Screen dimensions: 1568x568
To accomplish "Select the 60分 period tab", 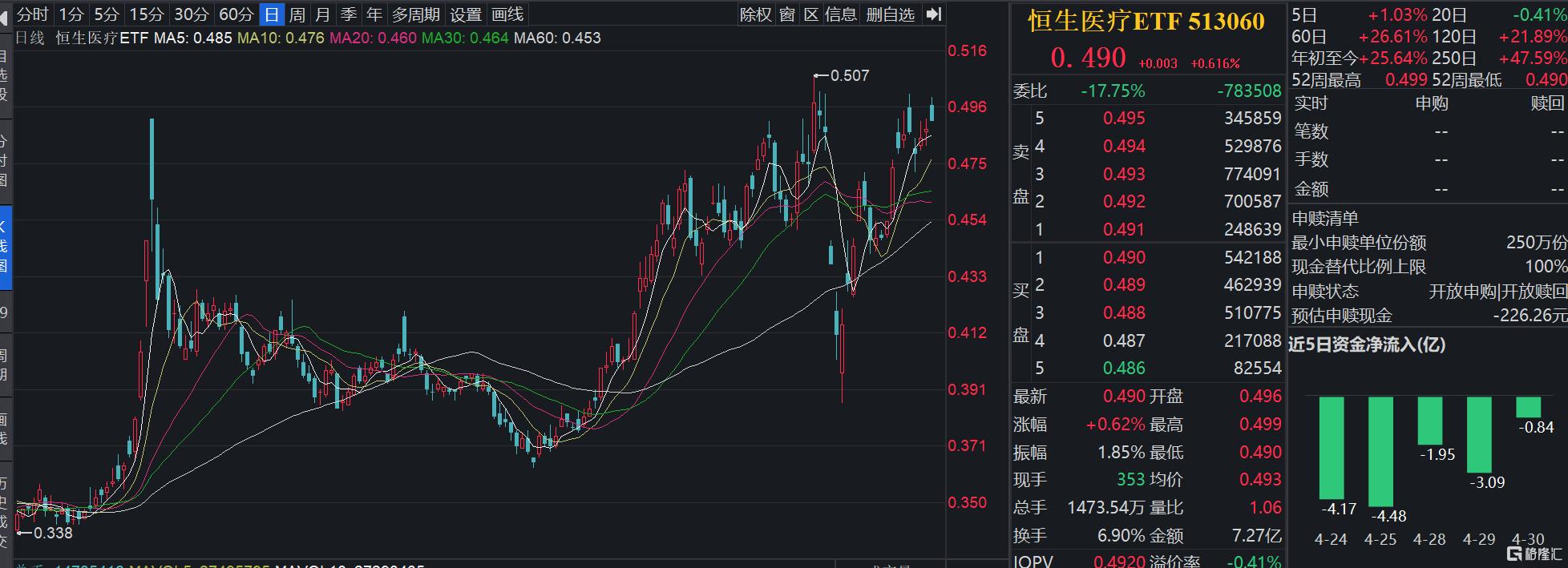I will pyautogui.click(x=236, y=14).
